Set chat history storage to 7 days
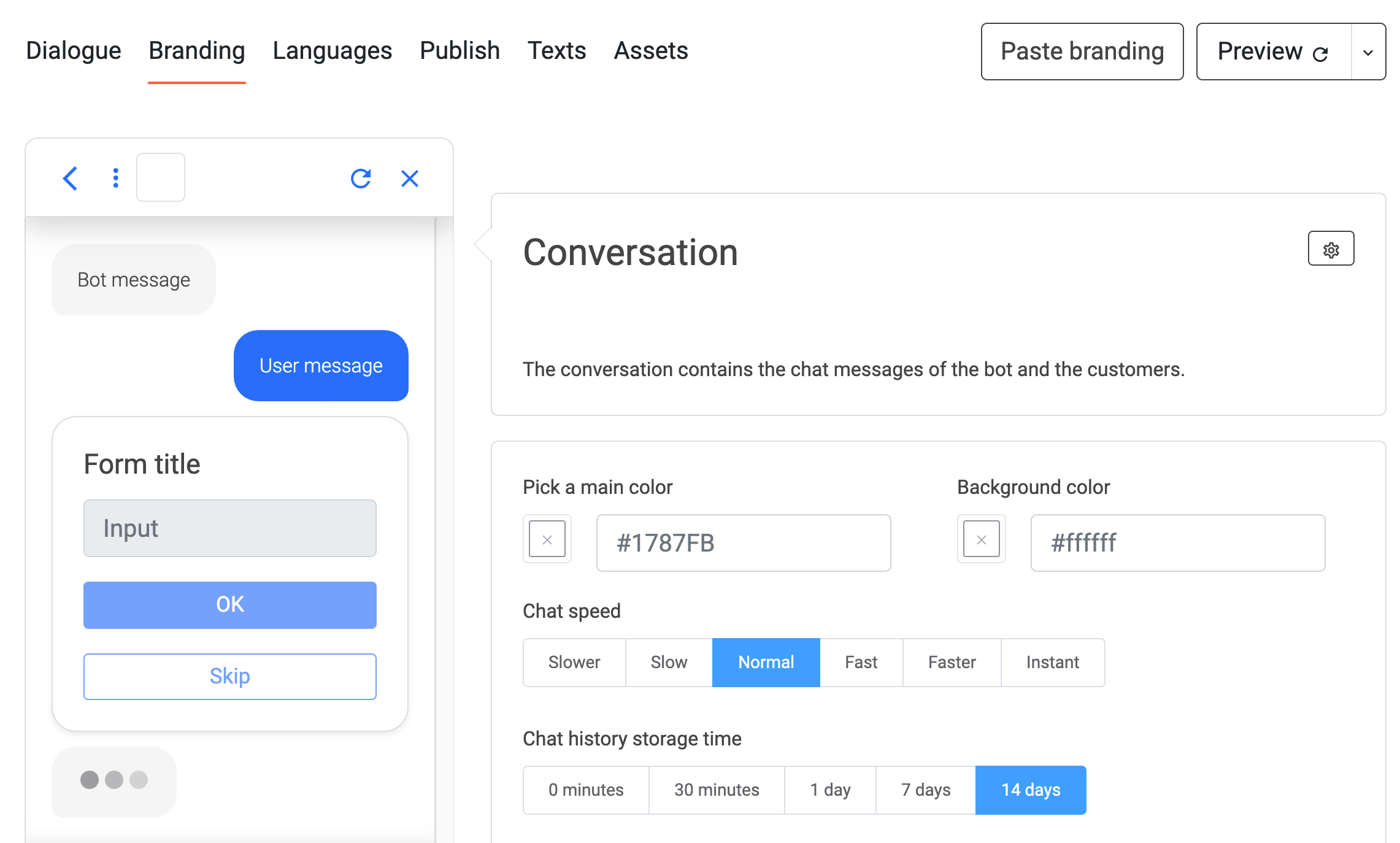 coord(925,790)
